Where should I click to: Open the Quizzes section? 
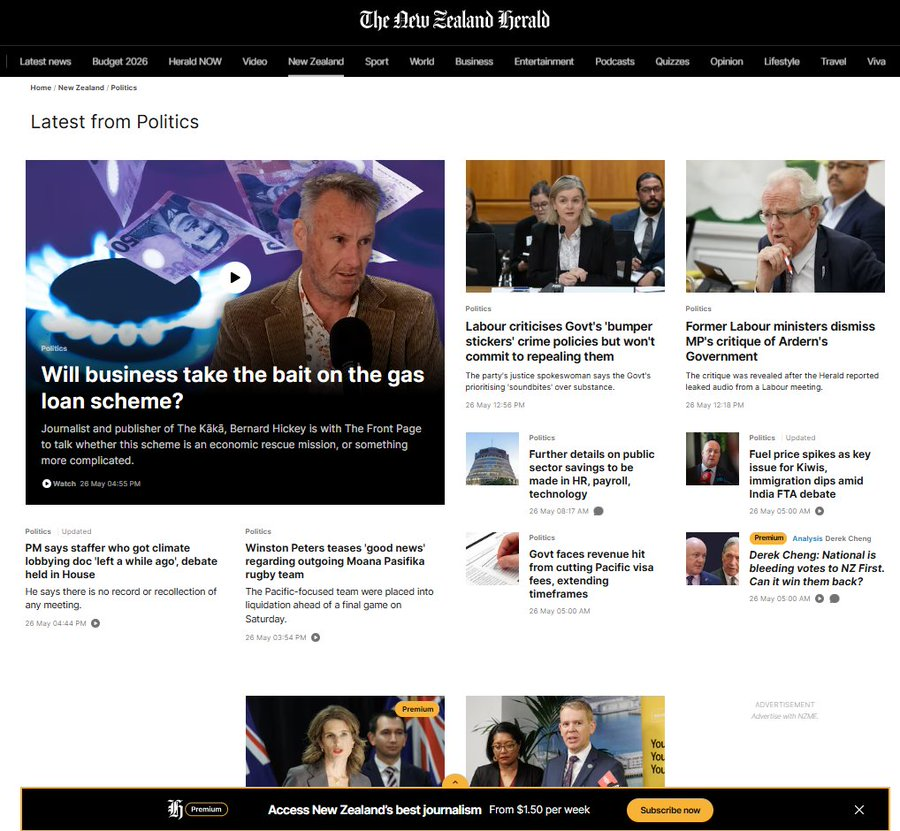pos(672,61)
